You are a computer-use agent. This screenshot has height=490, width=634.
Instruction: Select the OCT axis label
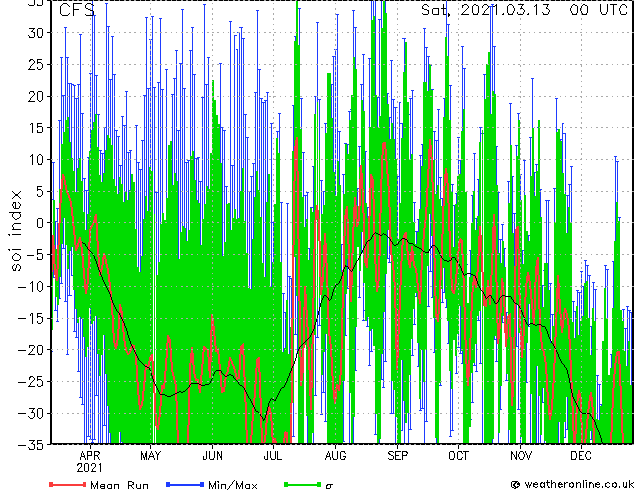459,456
